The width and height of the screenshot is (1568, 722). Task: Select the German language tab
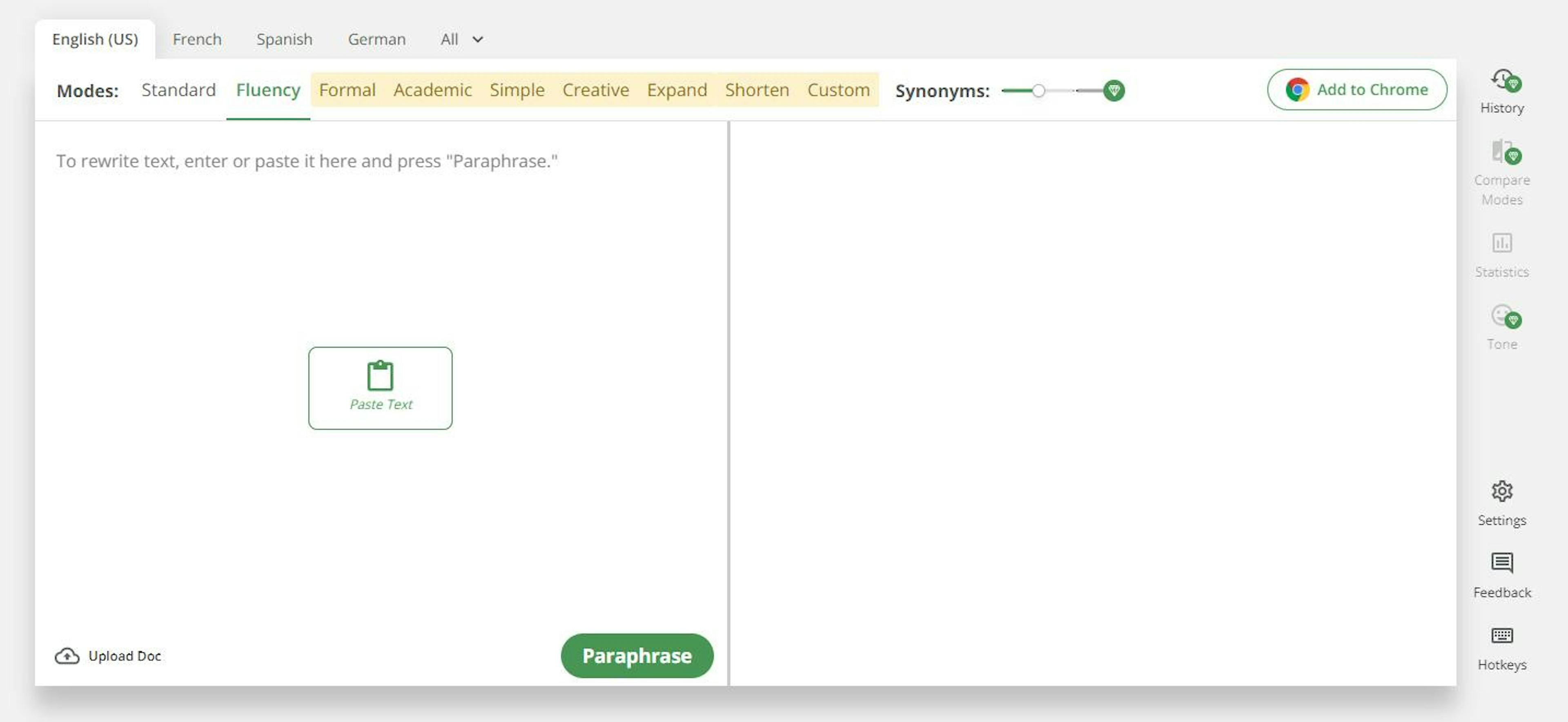click(377, 39)
